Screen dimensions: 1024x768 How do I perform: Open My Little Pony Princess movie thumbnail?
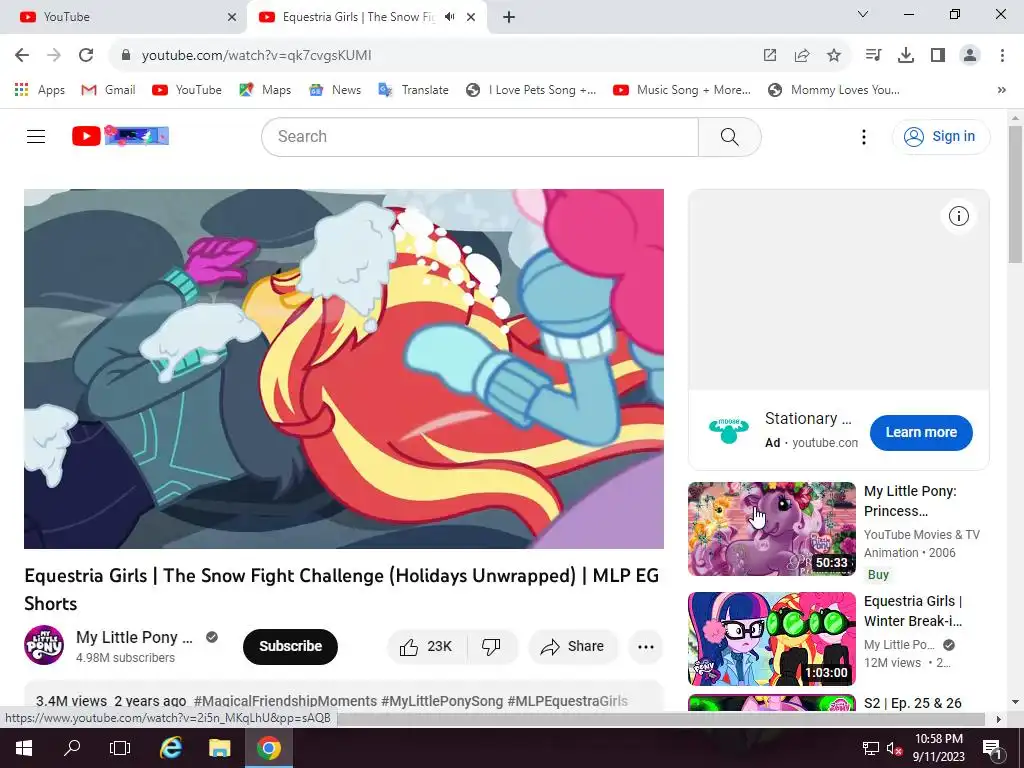[772, 529]
